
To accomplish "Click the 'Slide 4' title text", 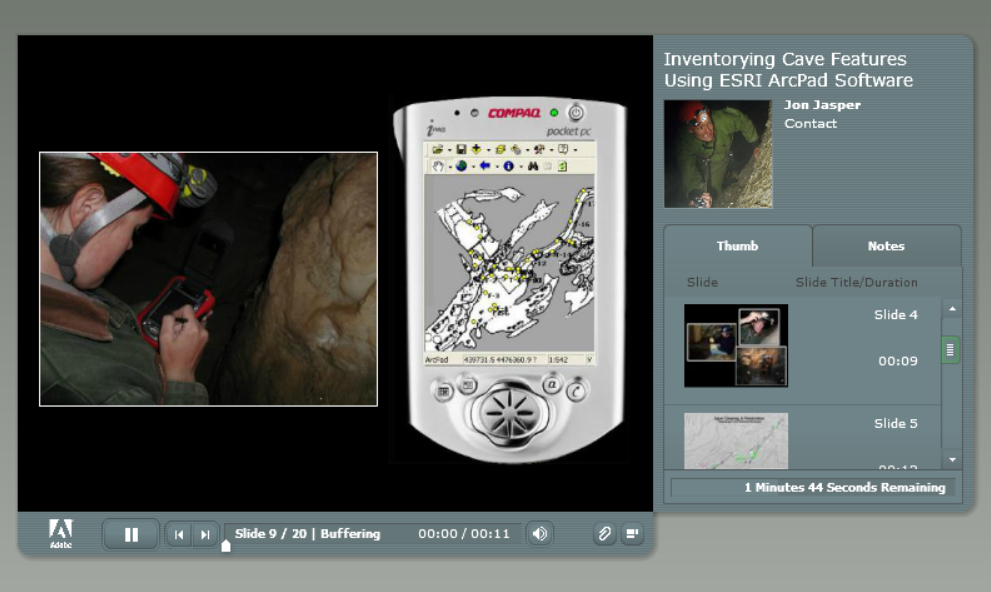I will 896,315.
